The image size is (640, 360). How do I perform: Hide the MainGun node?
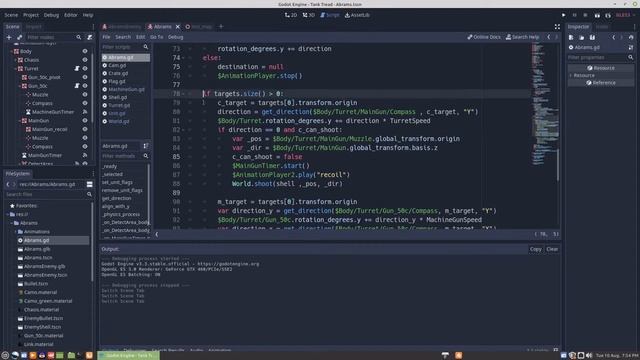pos(85,120)
